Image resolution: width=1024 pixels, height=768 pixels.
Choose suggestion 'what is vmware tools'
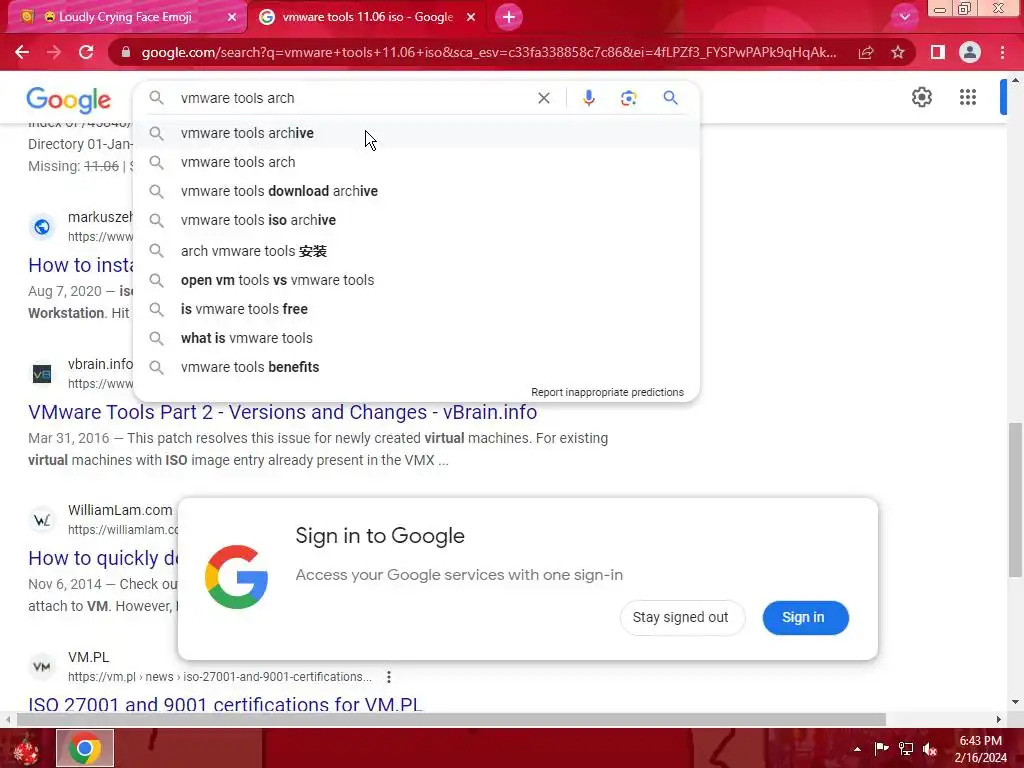pyautogui.click(x=417, y=338)
